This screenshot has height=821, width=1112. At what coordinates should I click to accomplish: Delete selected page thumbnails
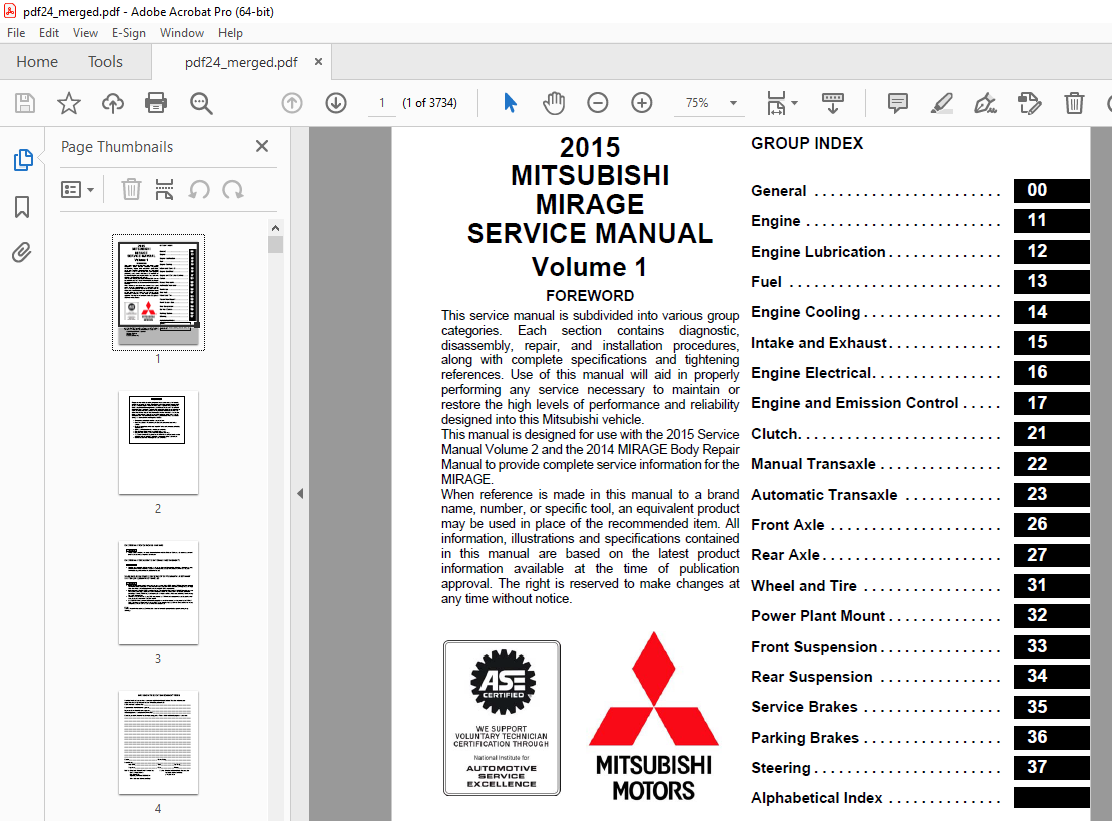point(131,190)
